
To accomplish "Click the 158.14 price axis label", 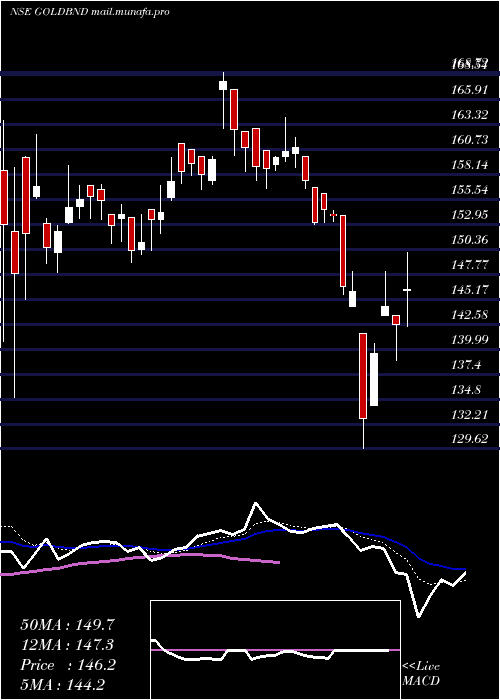I will click(469, 165).
